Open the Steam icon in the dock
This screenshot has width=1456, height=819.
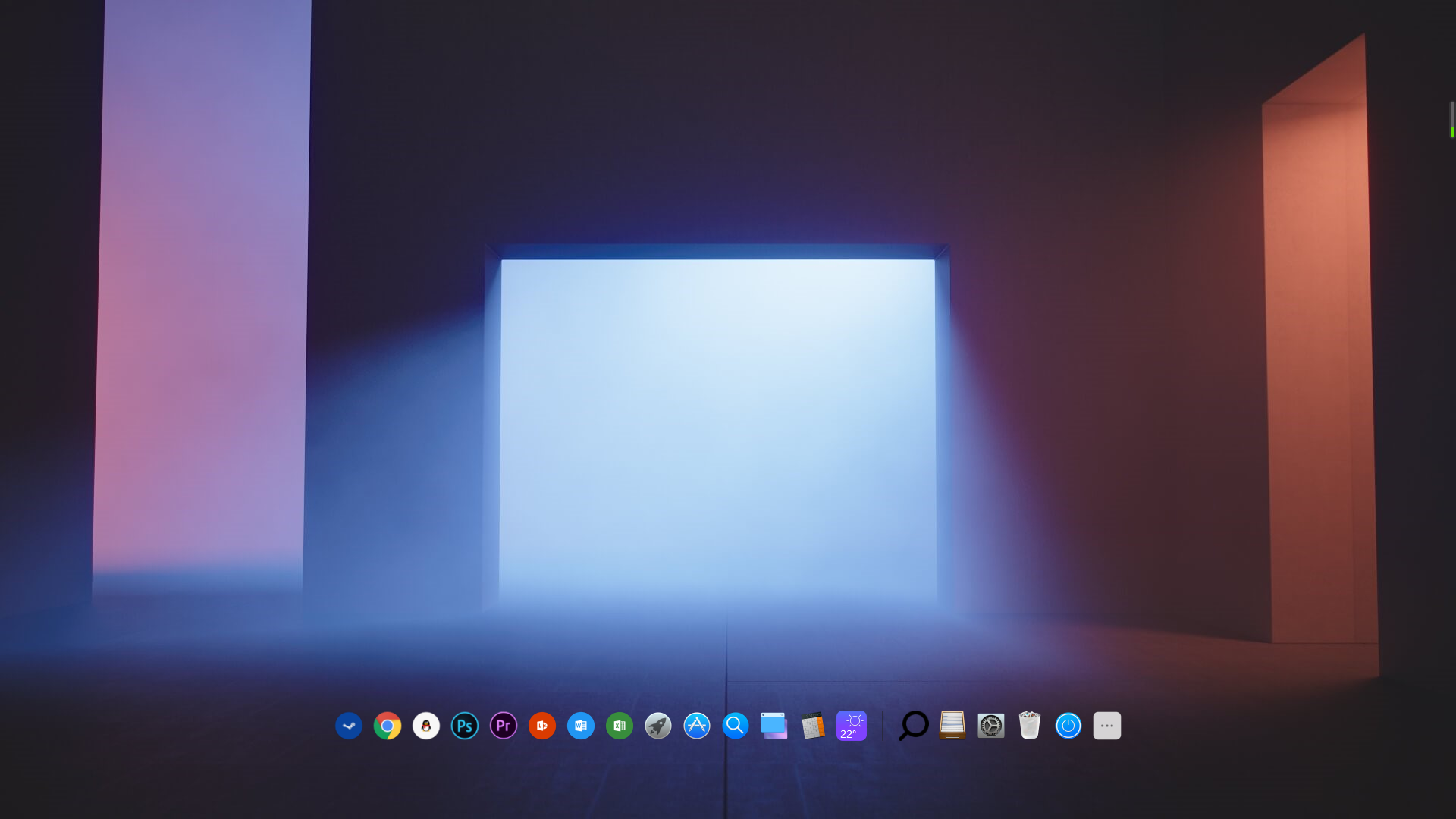click(349, 726)
